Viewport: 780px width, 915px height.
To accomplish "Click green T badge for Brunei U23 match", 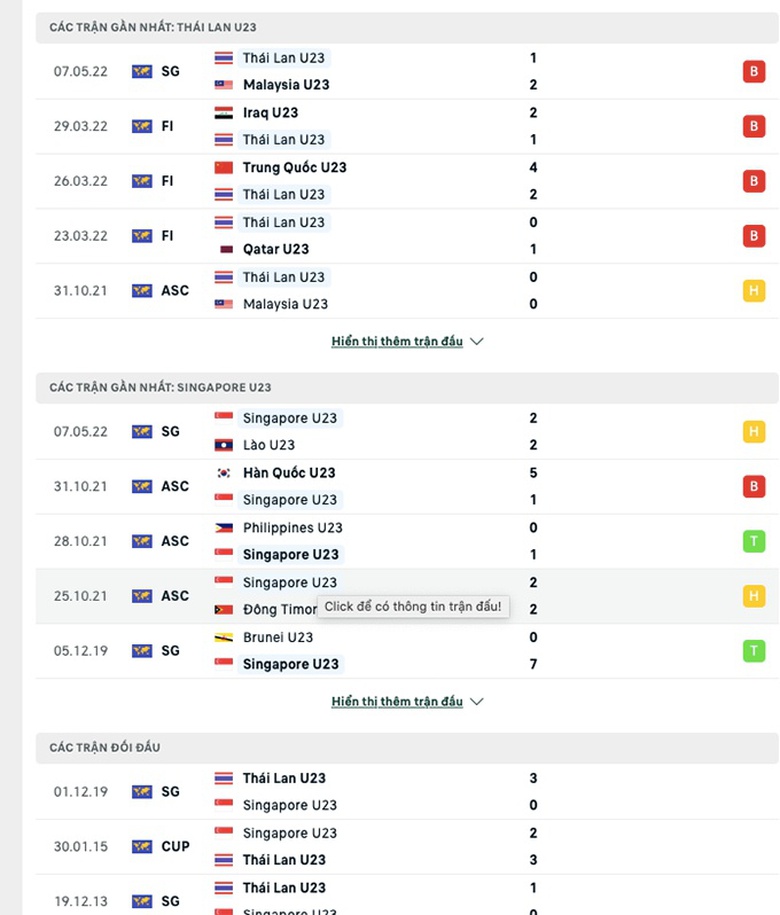I will click(x=752, y=651).
